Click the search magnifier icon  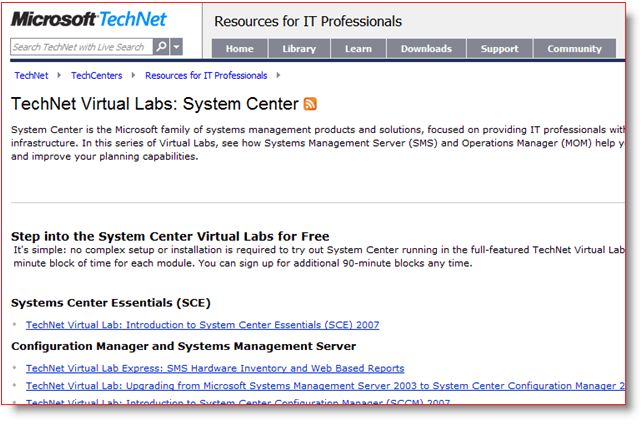(161, 47)
